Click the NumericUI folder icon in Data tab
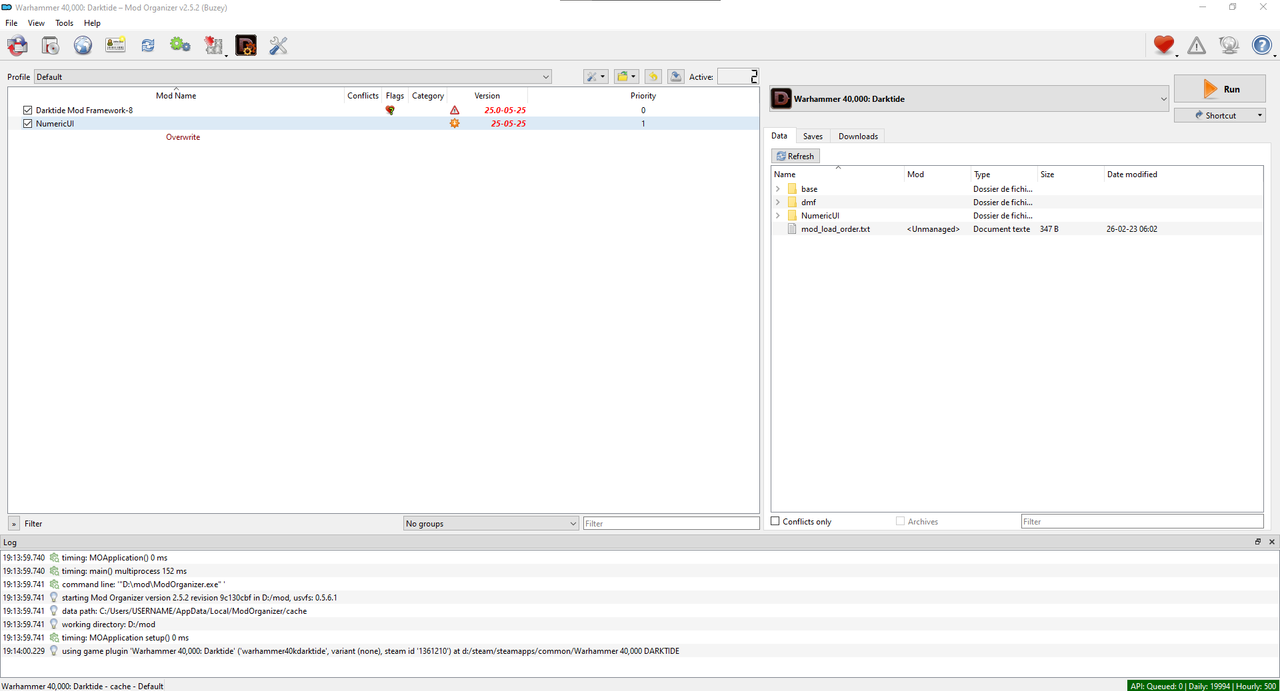The height and width of the screenshot is (691, 1280). point(792,215)
